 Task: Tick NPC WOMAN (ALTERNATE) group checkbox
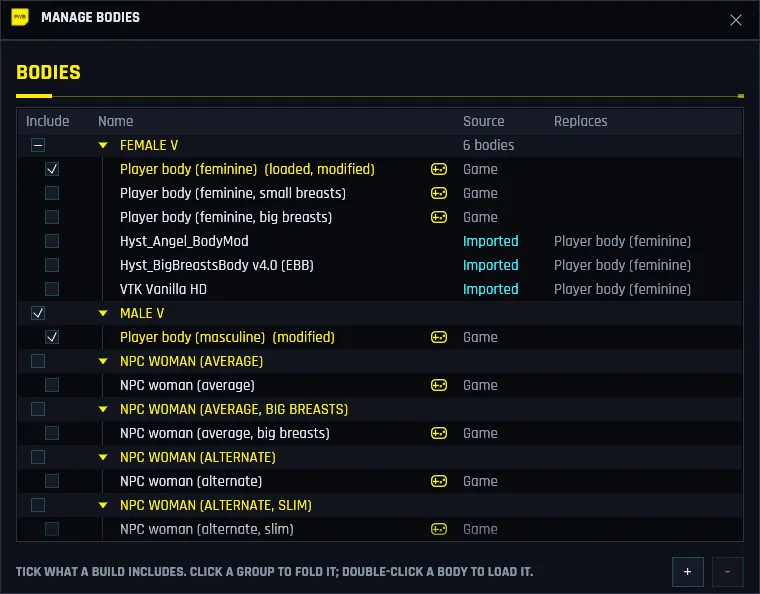[38, 457]
